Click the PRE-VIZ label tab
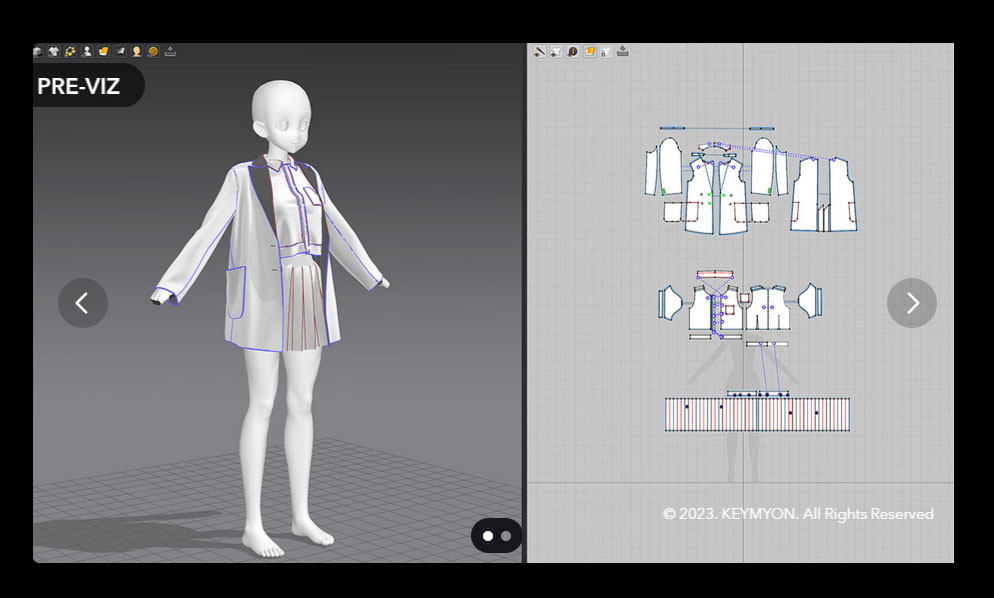 coord(80,86)
